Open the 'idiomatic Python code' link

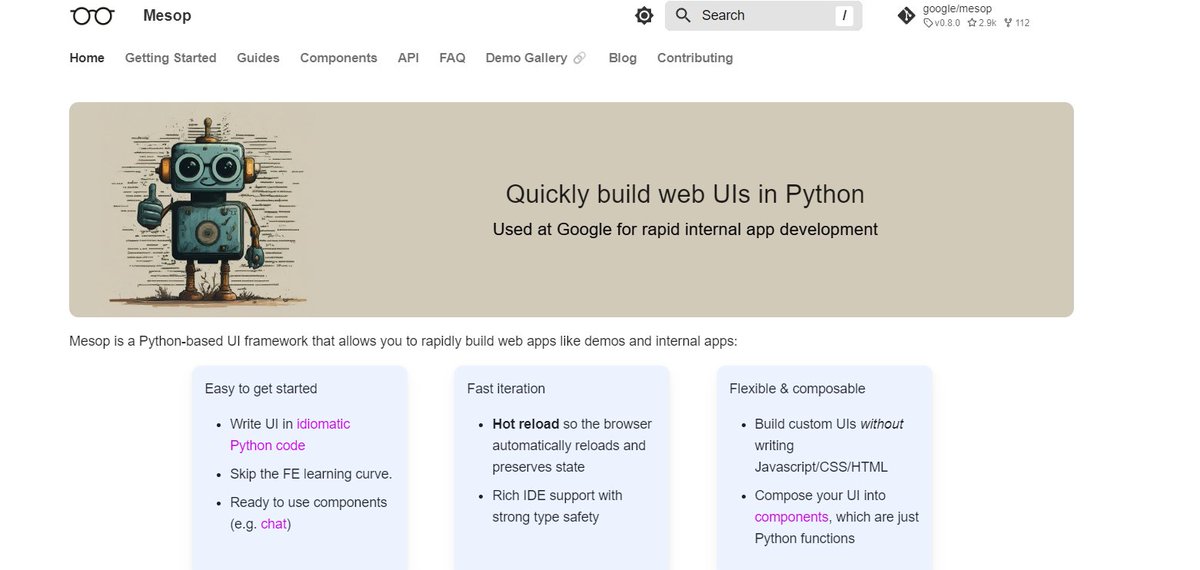(290, 435)
